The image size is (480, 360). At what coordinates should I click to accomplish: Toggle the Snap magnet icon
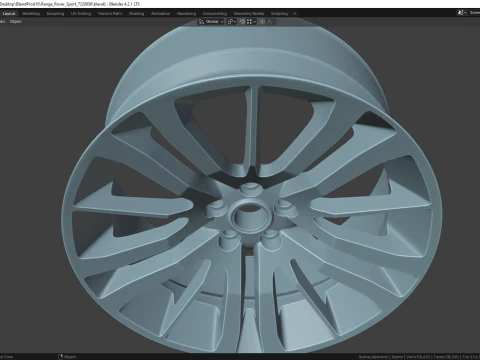click(x=242, y=22)
